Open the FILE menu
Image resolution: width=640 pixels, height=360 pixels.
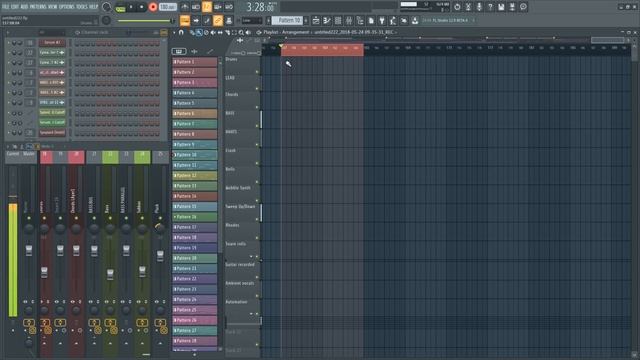coord(5,7)
